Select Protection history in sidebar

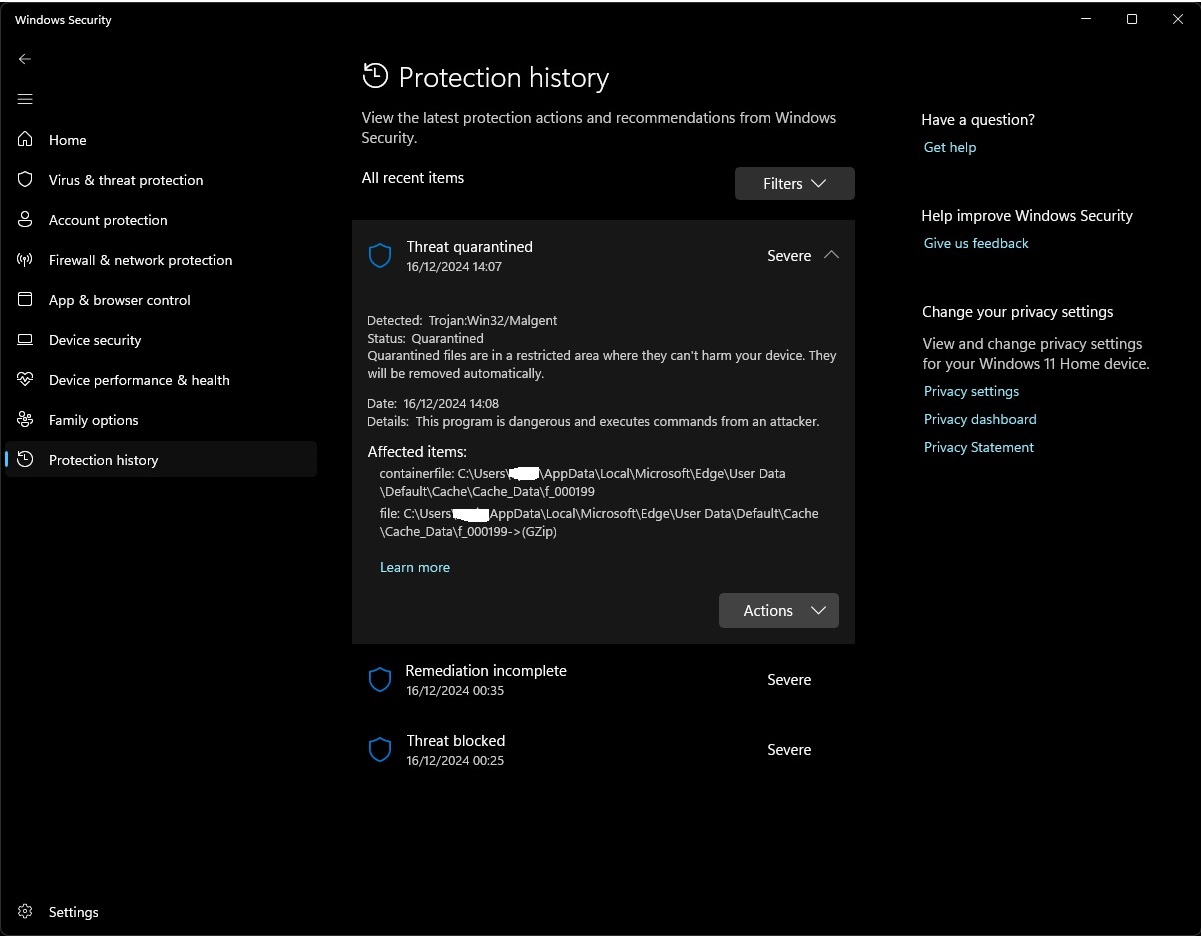pos(160,460)
